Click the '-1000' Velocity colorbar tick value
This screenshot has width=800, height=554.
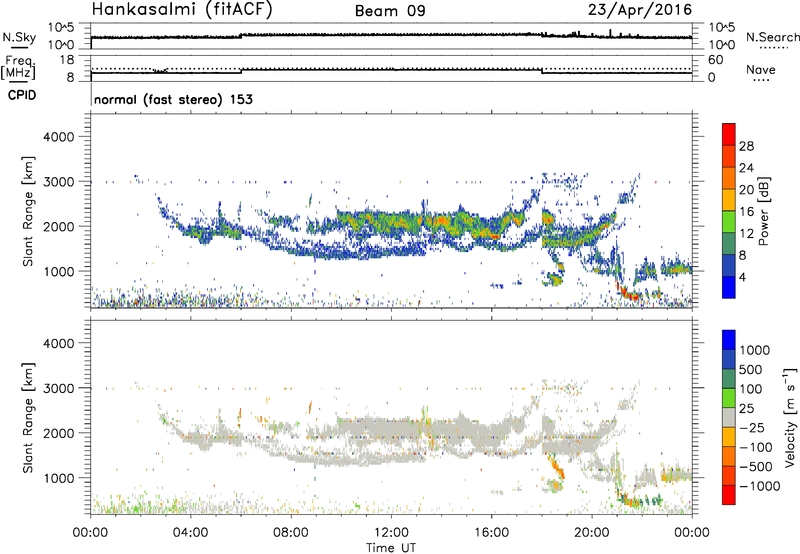(x=759, y=486)
